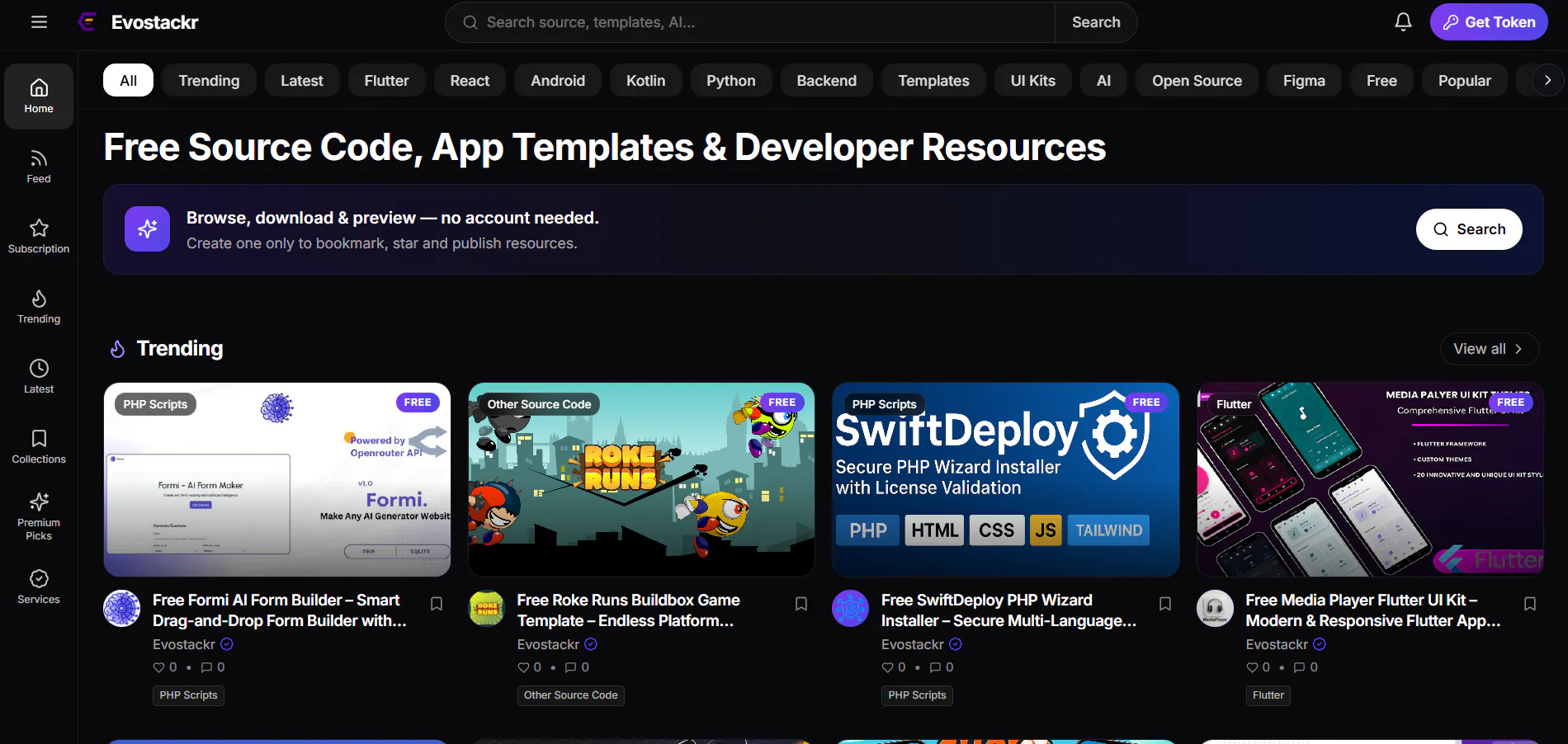Viewport: 1568px width, 744px height.
Task: Click Media Player author avatar
Action: tap(1215, 609)
